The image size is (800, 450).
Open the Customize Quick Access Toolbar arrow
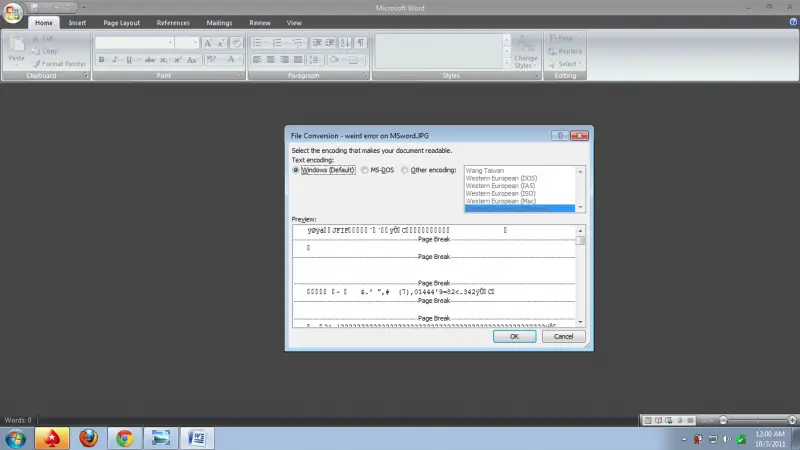(84, 7)
